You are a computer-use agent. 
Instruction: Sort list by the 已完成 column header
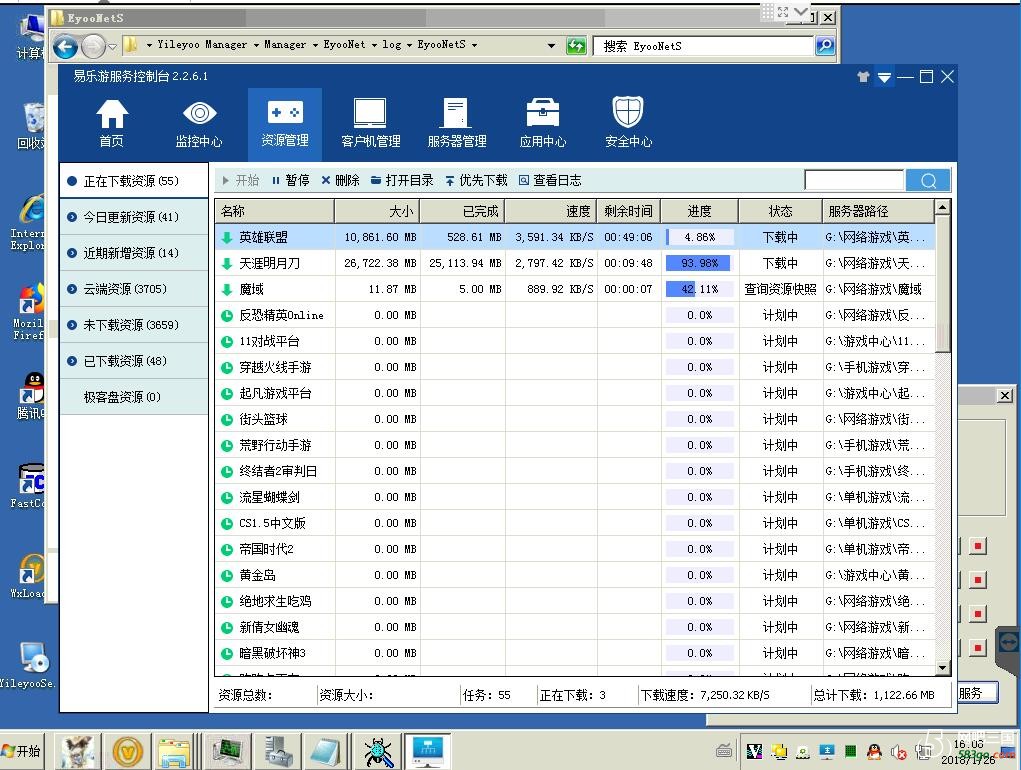pos(462,211)
